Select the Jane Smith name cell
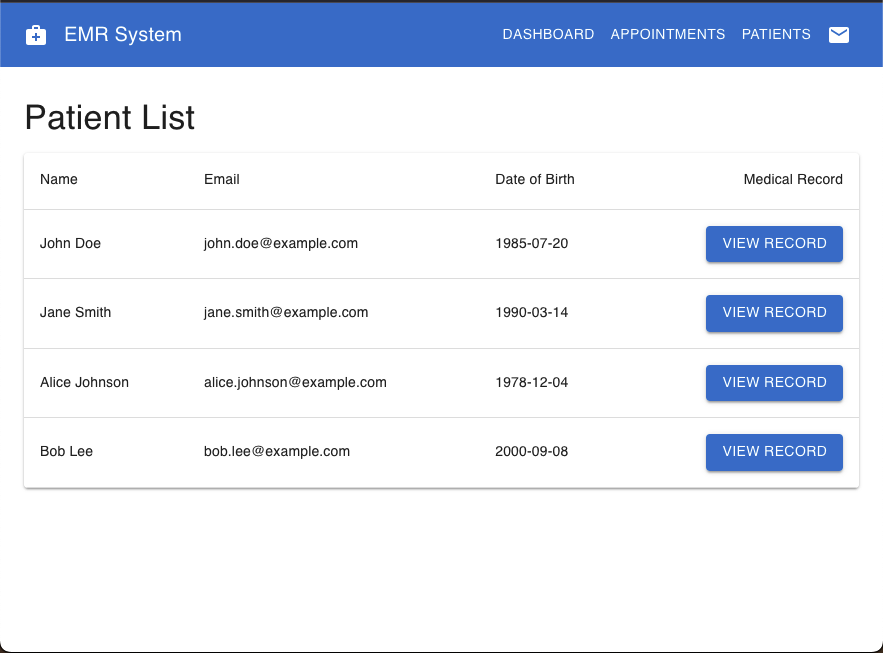 75,313
